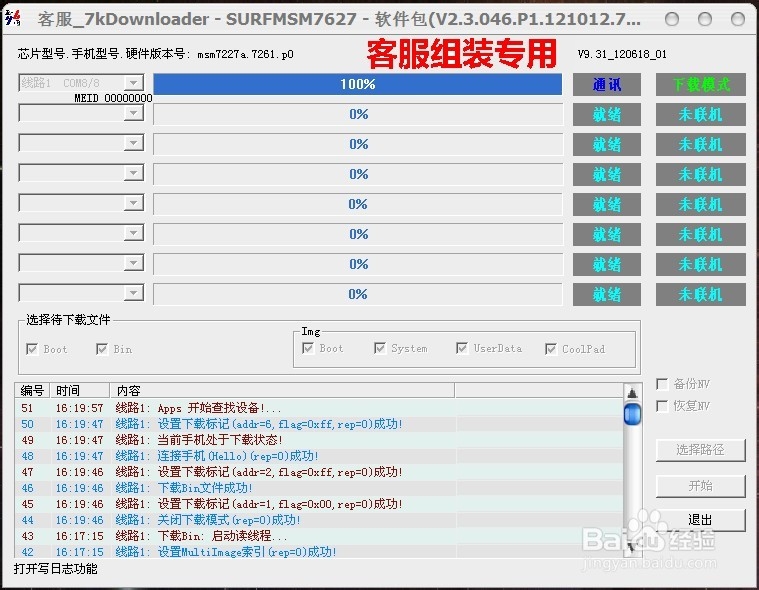759x590 pixels.
Task: Click the green 下载模式 button
Action: 700,85
